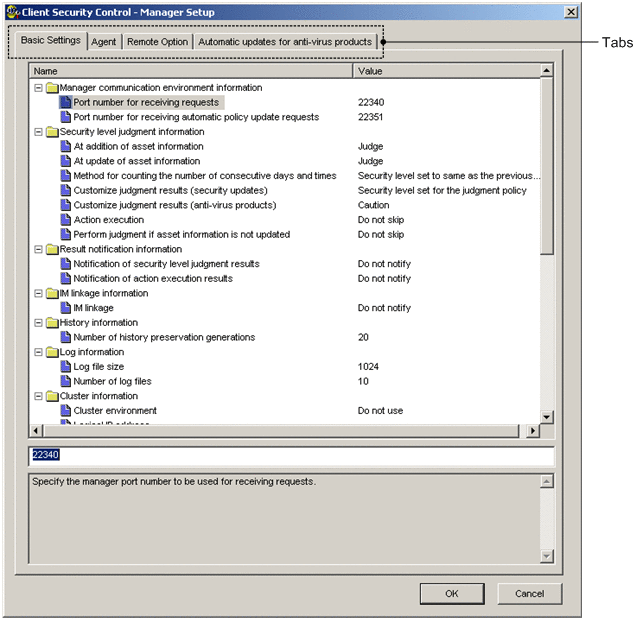The width and height of the screenshot is (636, 621).
Task: Click the icon beside Number of history preservation generations
Action: pyautogui.click(x=65, y=337)
